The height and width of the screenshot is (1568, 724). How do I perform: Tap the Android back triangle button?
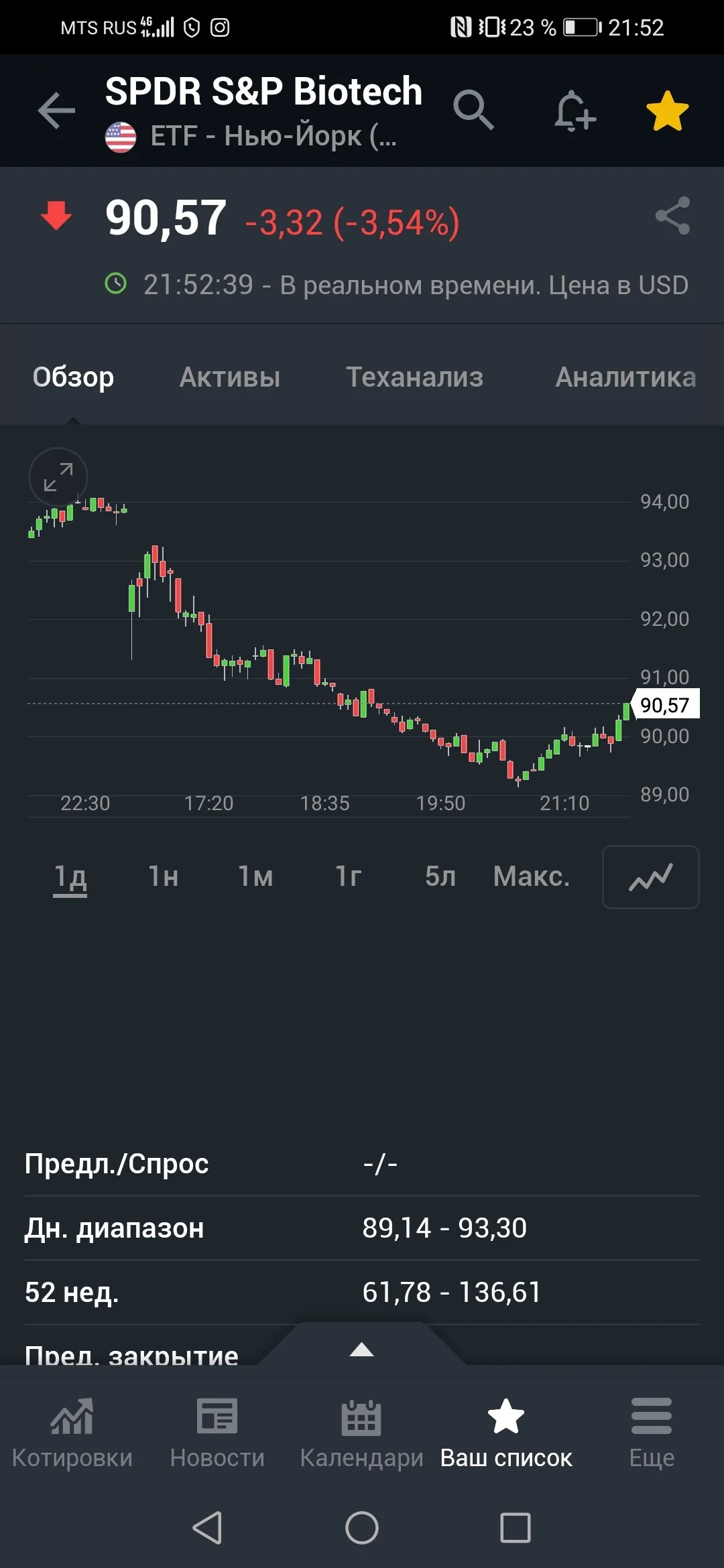click(x=208, y=1528)
